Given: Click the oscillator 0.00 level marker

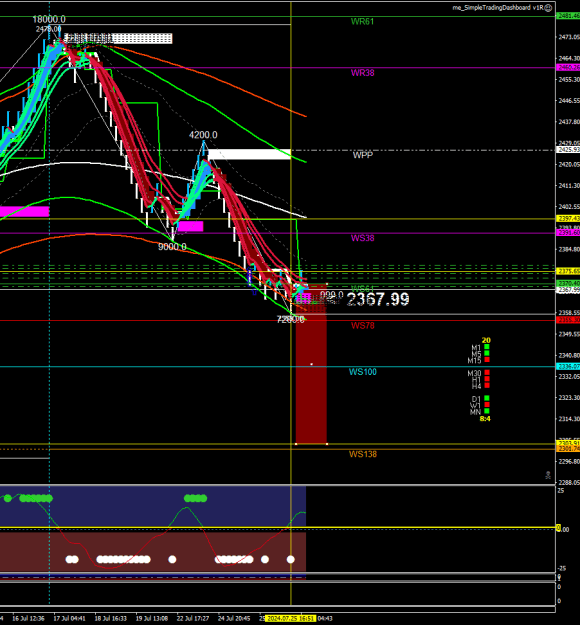Looking at the screenshot, I should (x=564, y=529).
